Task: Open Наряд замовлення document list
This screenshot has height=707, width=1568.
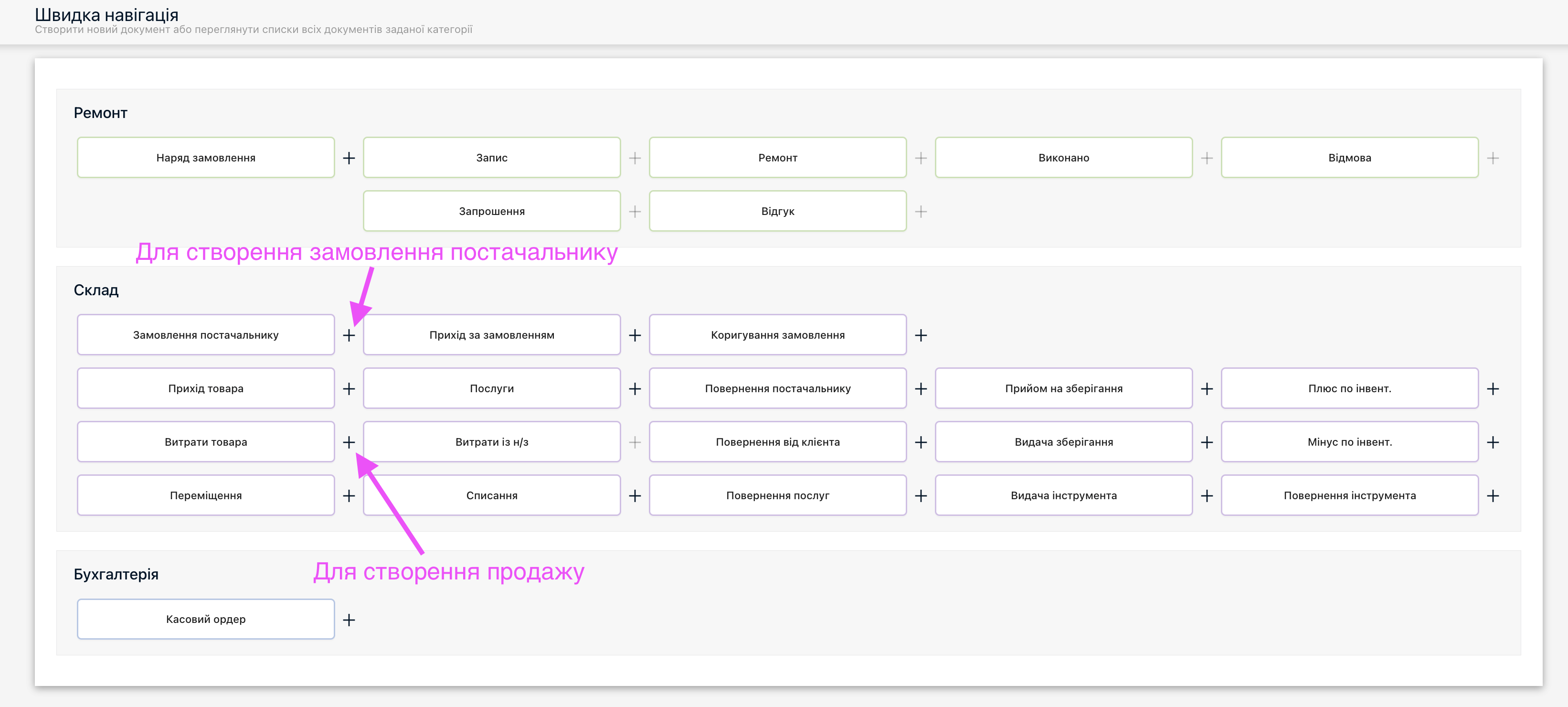Action: [206, 158]
